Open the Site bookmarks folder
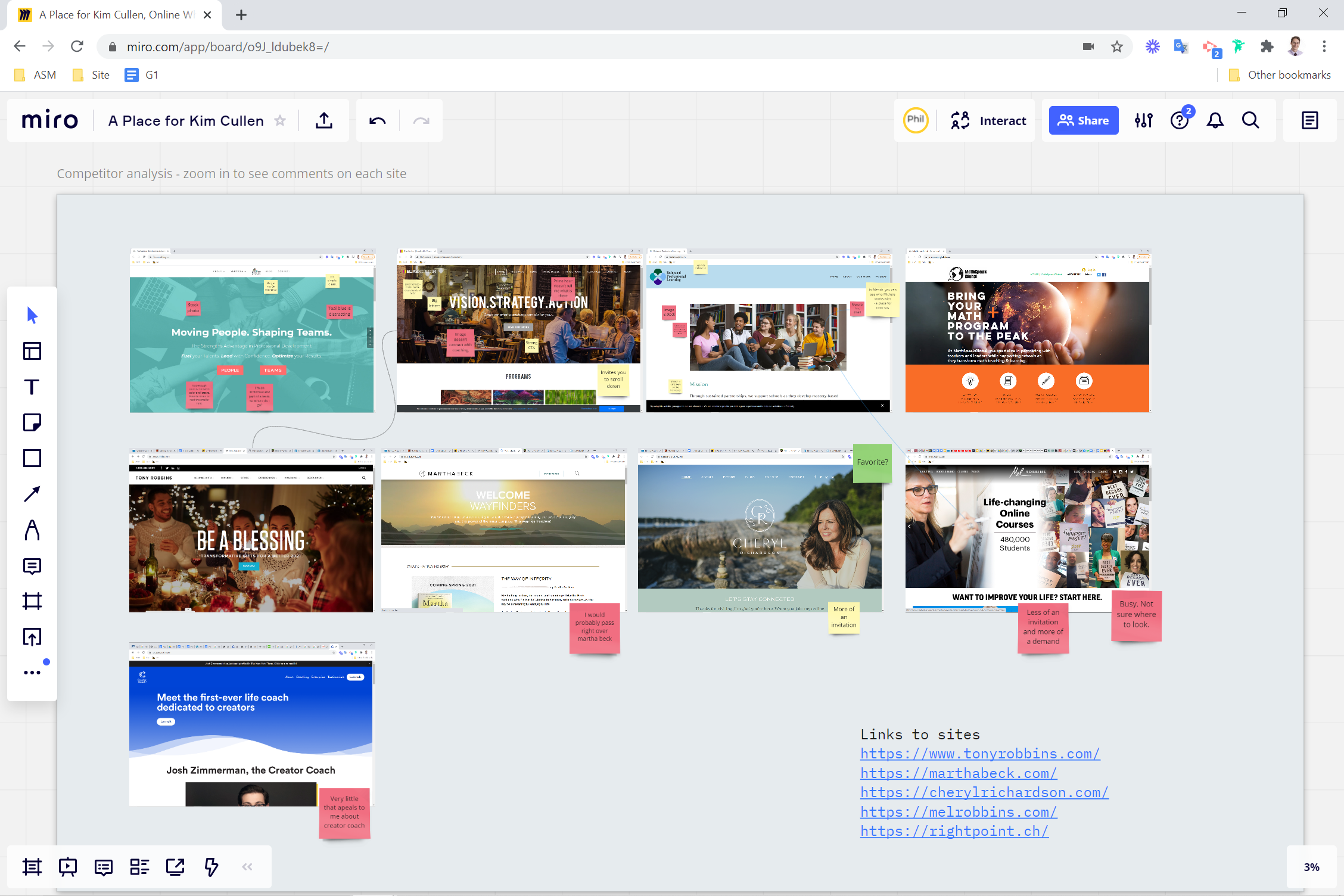This screenshot has width=1344, height=896. tap(91, 75)
